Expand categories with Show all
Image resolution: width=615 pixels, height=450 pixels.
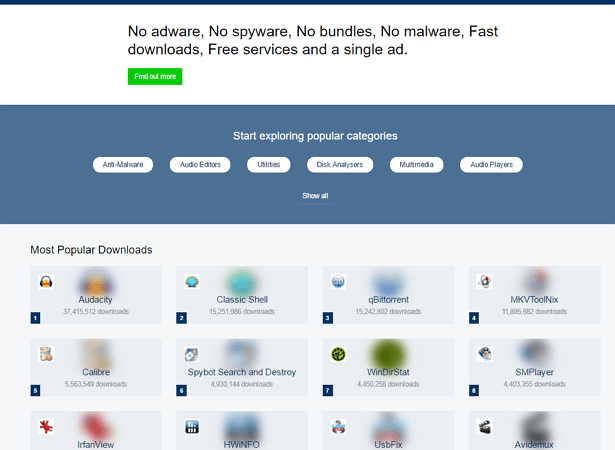[315, 196]
